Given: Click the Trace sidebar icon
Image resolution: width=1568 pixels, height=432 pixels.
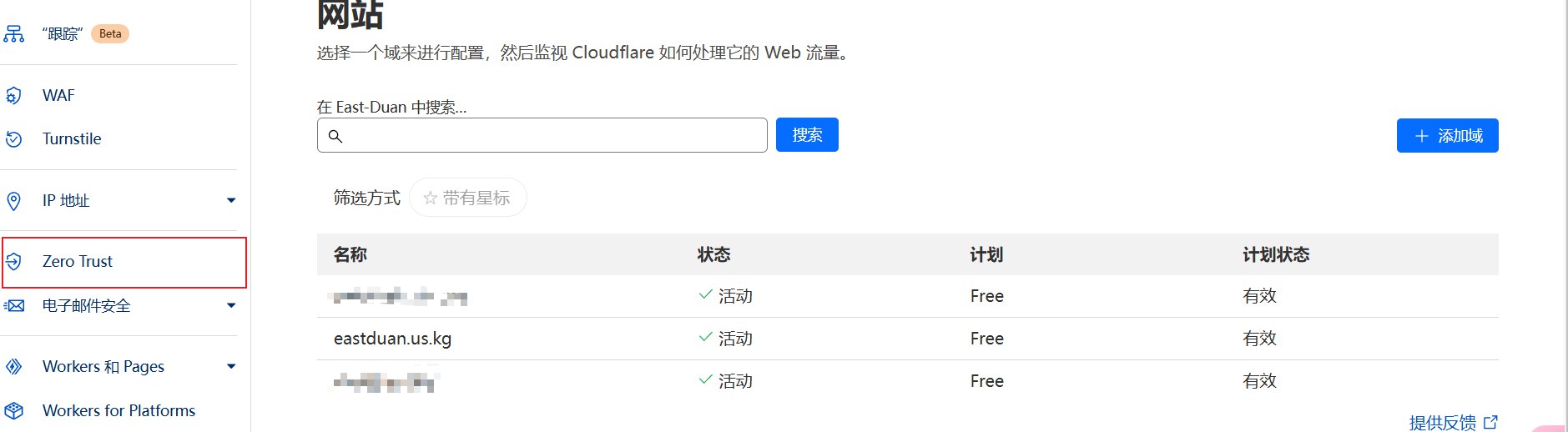Looking at the screenshot, I should coord(14,34).
